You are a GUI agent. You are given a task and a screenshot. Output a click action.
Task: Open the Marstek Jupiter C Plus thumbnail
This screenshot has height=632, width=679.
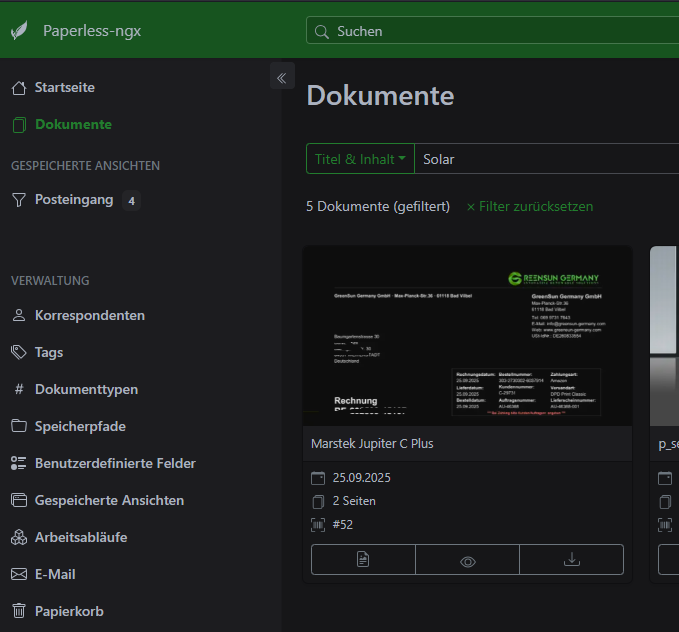pyautogui.click(x=467, y=336)
